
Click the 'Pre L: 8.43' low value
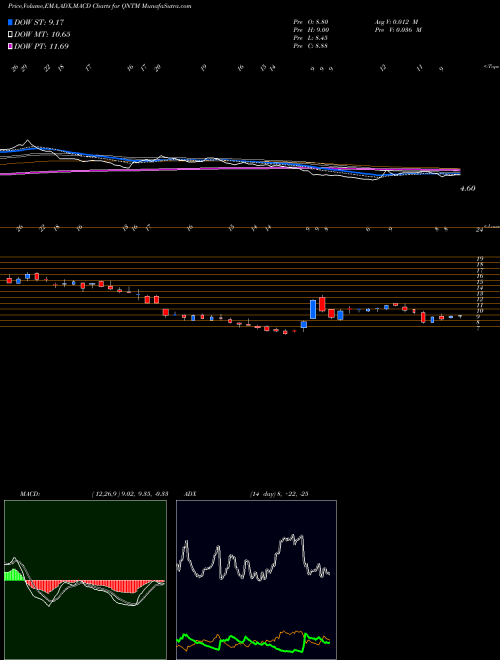coord(311,38)
